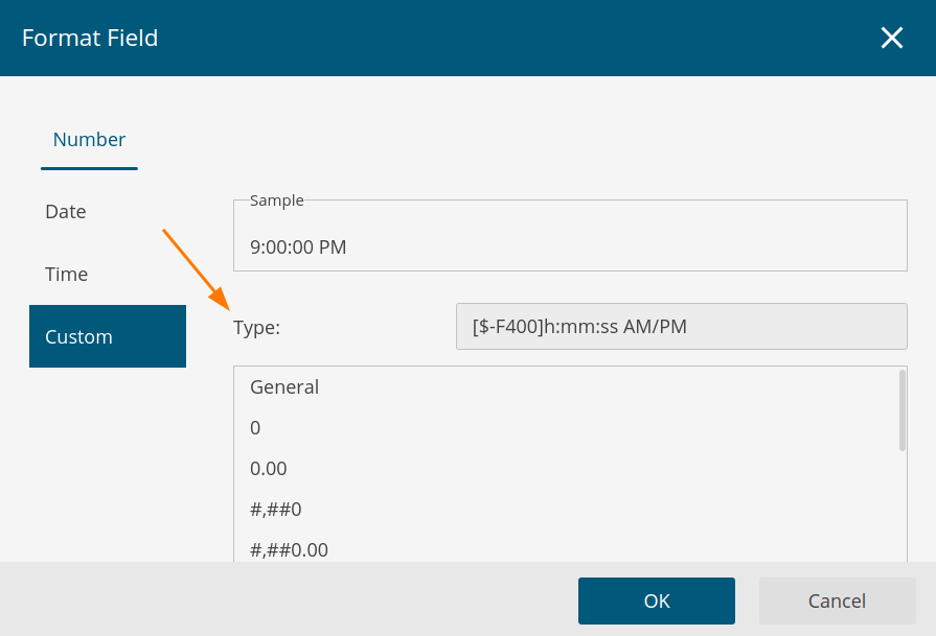Choose the #,##0 format entry
Screen dimensions: 936x636
(276, 510)
